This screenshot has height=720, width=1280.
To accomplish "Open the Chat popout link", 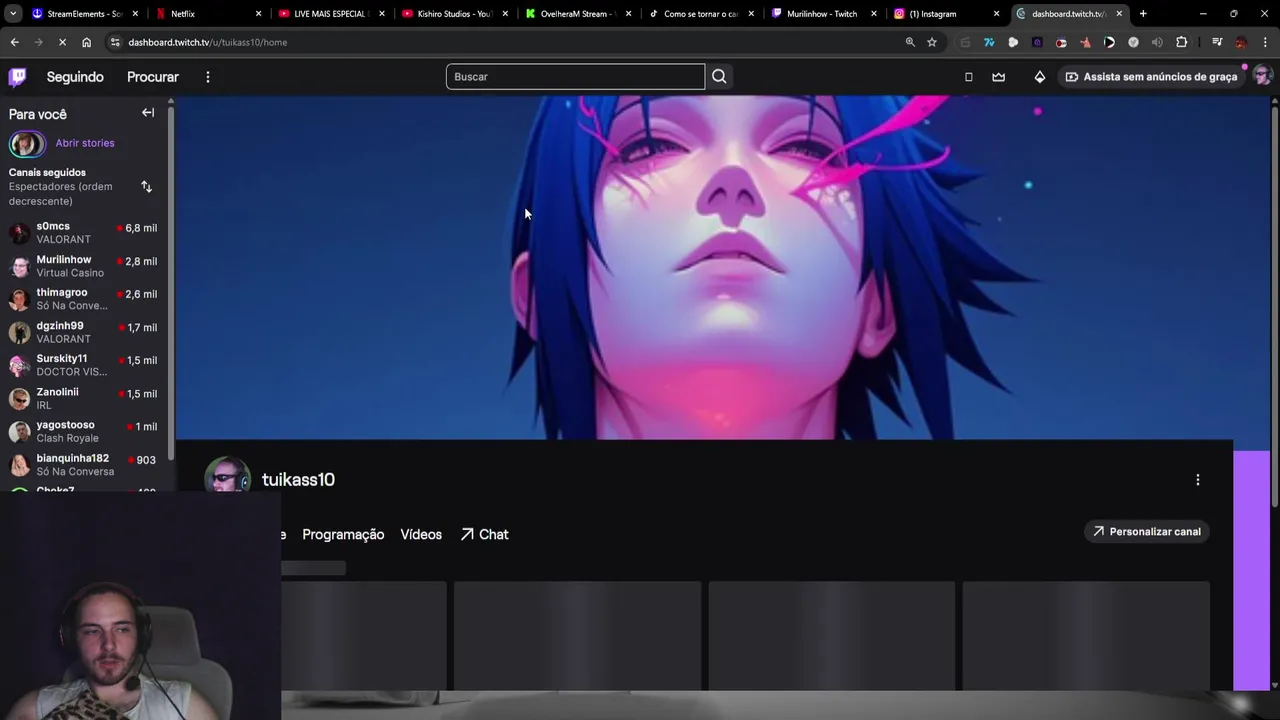I will [x=485, y=535].
